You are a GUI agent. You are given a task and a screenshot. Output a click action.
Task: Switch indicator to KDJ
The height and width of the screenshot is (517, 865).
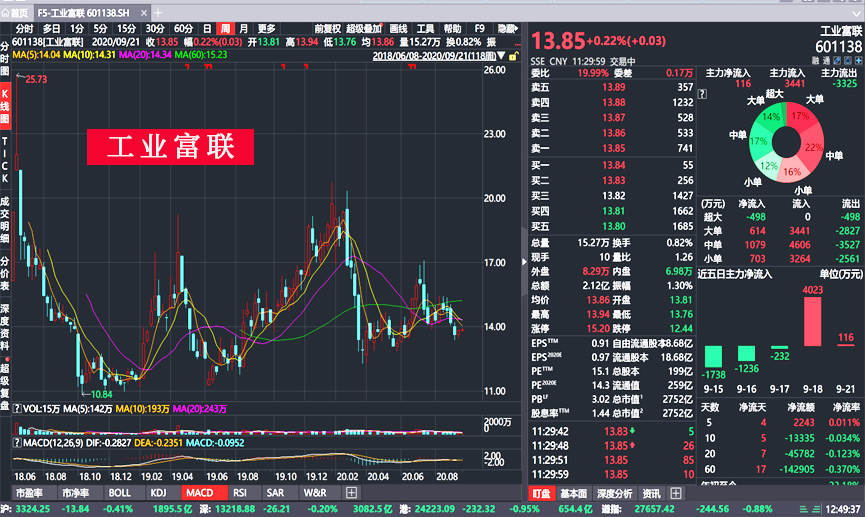tap(158, 493)
